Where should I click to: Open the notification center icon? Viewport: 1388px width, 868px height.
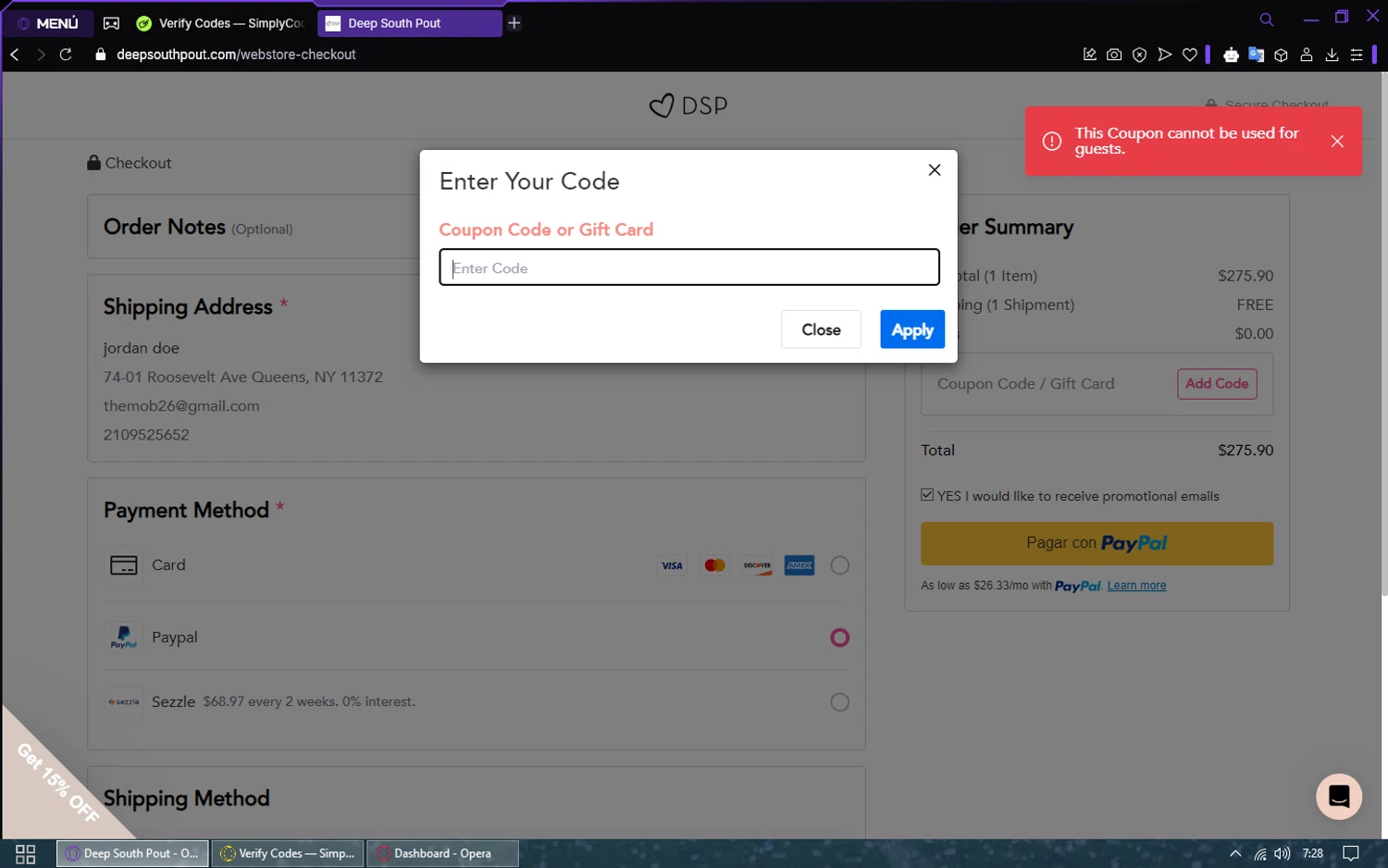tap(1351, 853)
